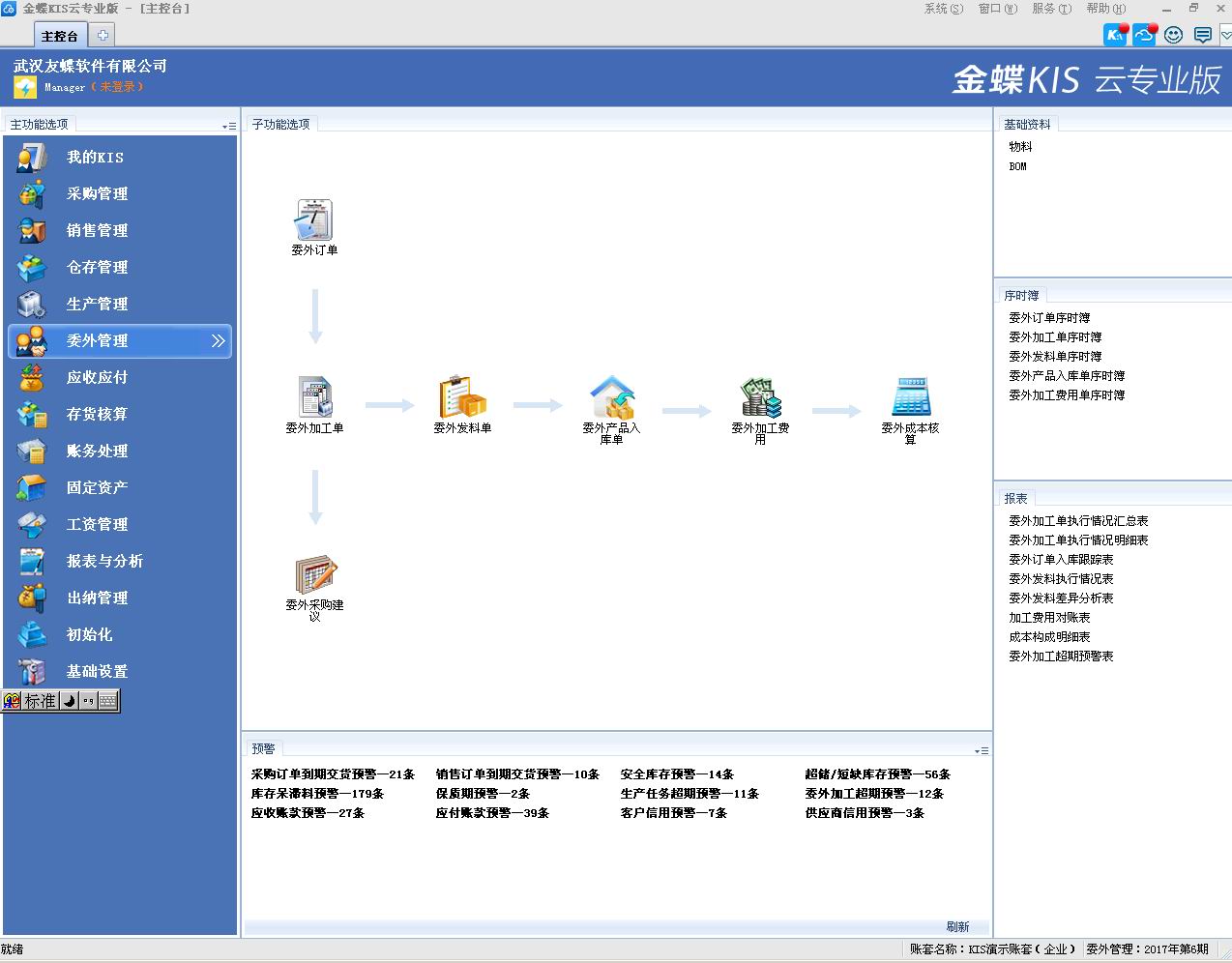The image size is (1232, 963).
Task: Click the message chat icon in top toolbar
Action: tap(1203, 35)
